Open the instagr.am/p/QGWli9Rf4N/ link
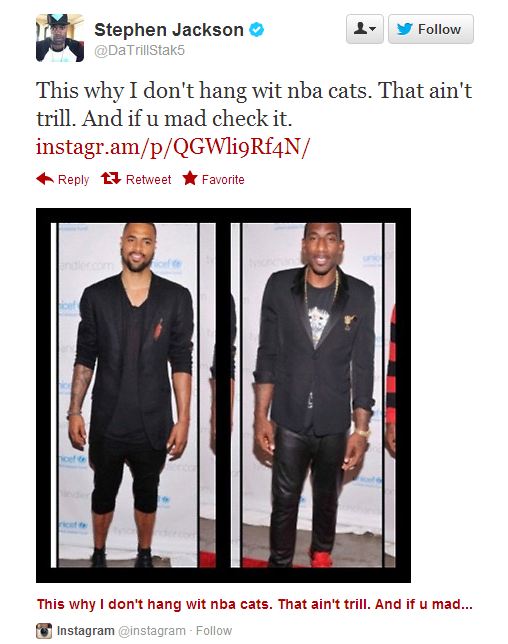Image resolution: width=508 pixels, height=644 pixels. [173, 147]
